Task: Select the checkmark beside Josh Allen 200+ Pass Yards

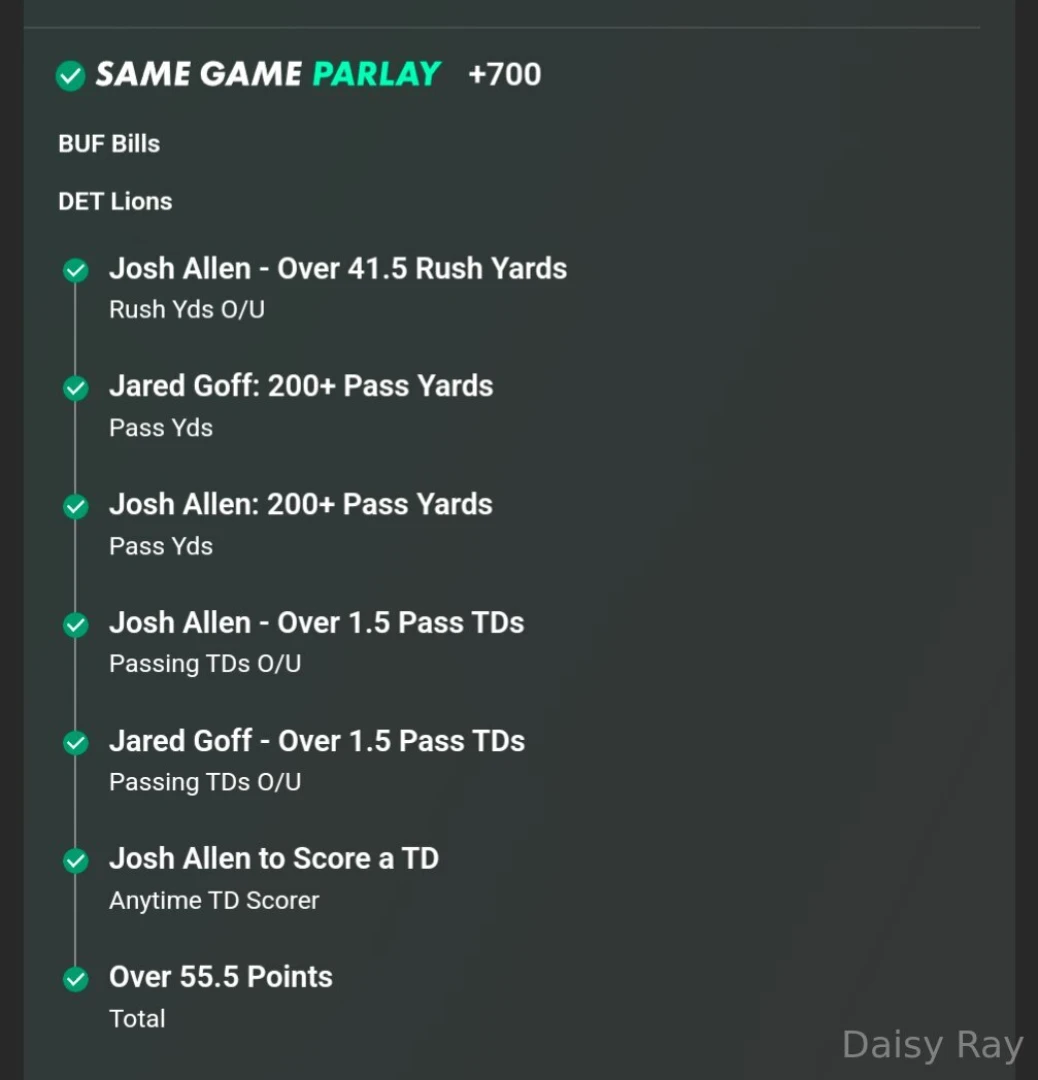Action: pos(75,506)
